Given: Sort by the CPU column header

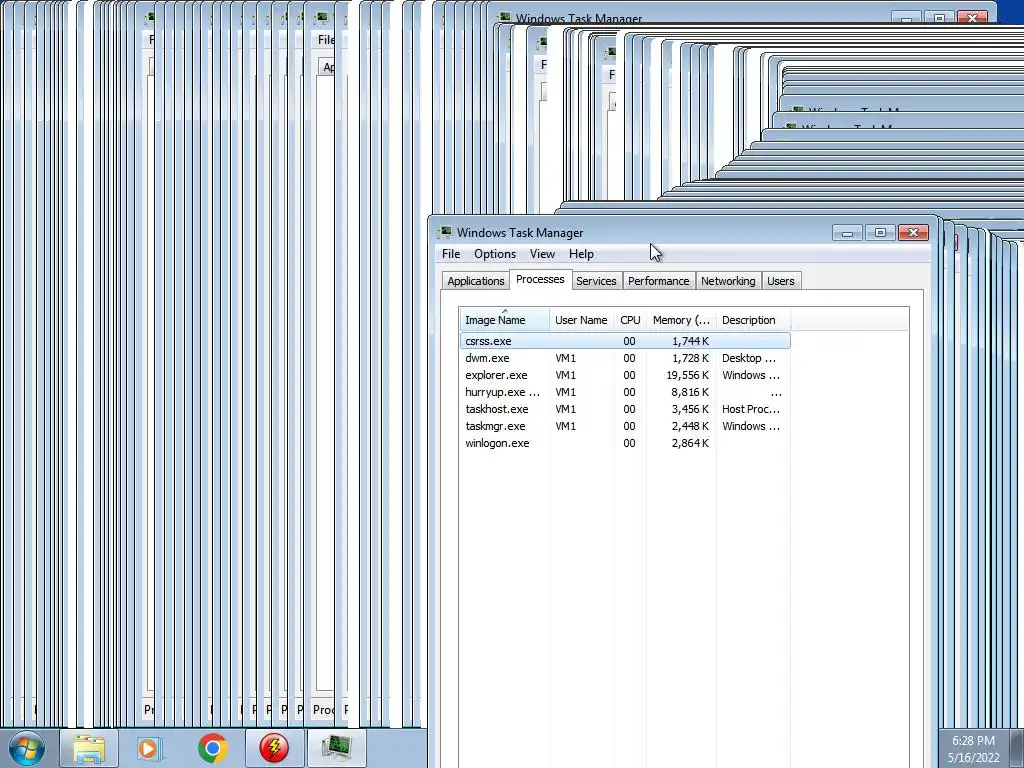Looking at the screenshot, I should click(x=630, y=320).
